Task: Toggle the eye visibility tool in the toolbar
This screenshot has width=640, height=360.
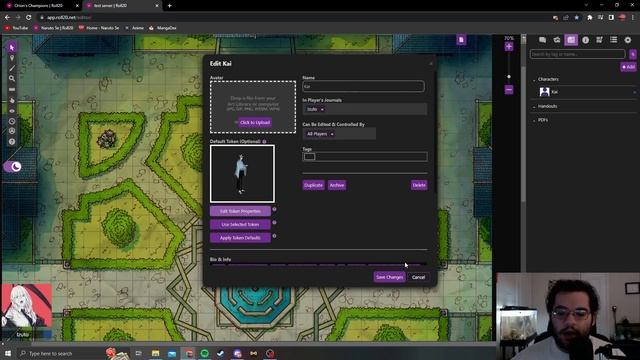Action: click(x=12, y=111)
